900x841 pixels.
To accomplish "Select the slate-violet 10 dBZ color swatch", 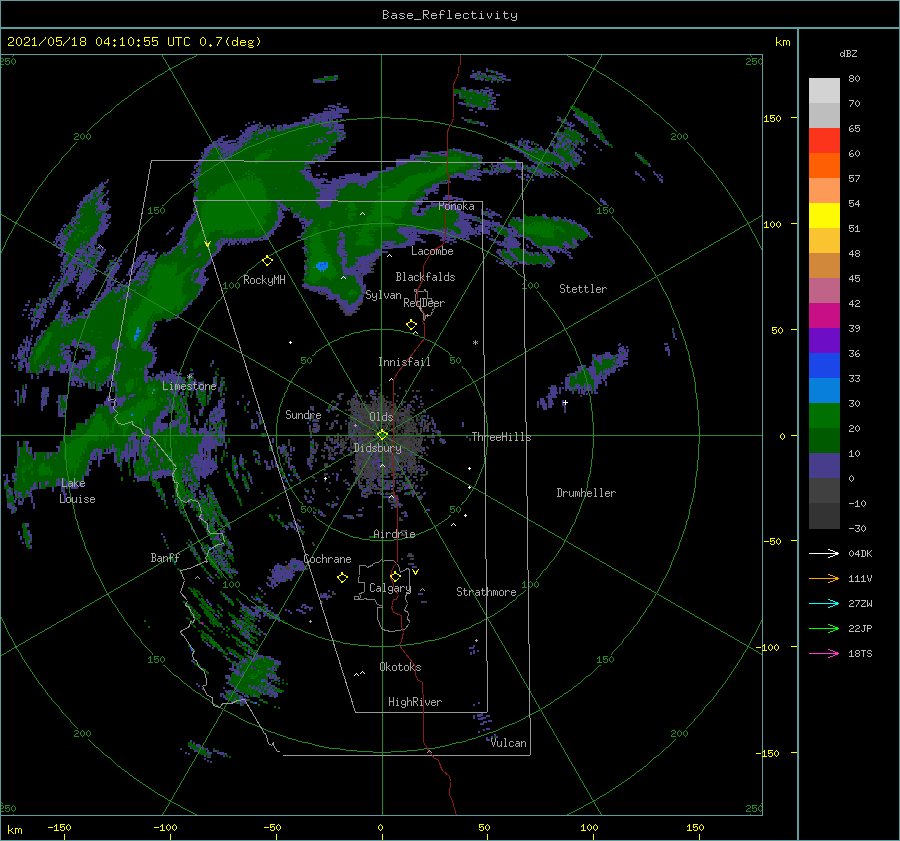I will click(x=824, y=466).
